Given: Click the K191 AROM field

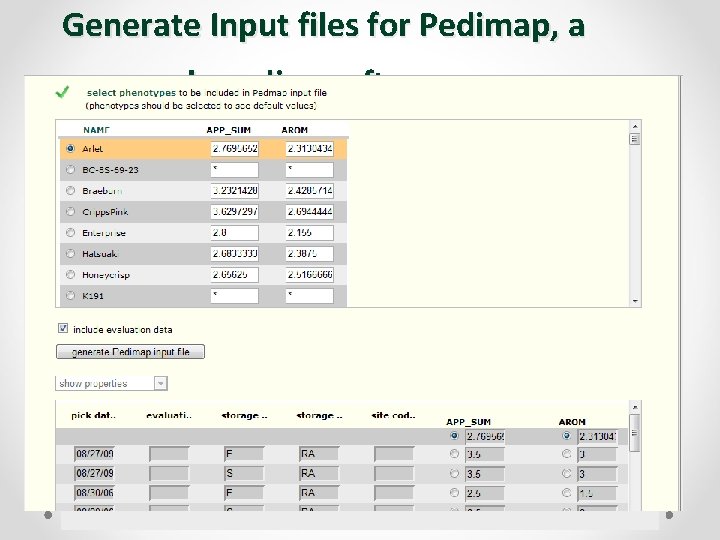Looking at the screenshot, I should point(309,296).
